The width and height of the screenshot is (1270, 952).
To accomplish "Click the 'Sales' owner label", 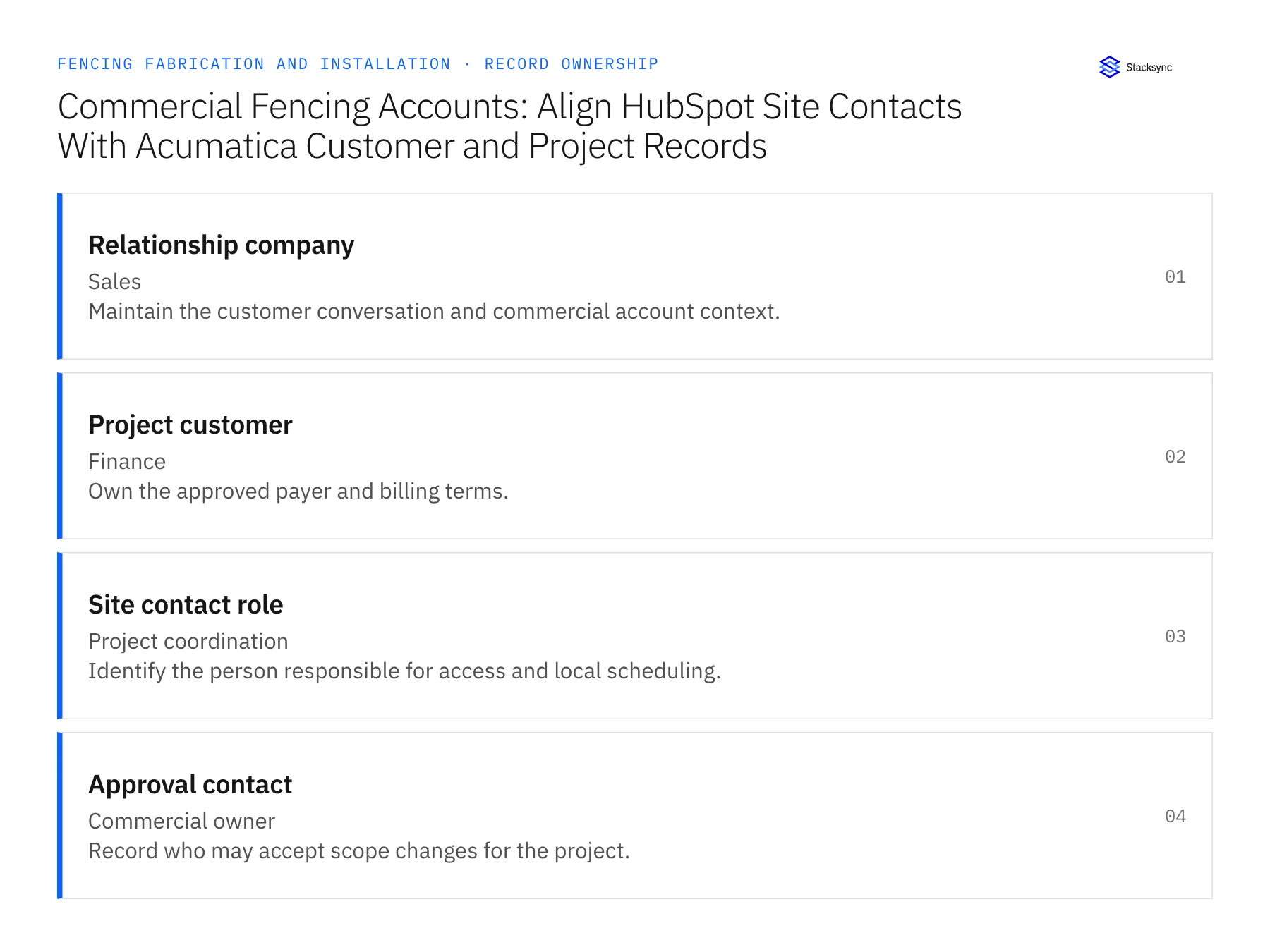I will pyautogui.click(x=114, y=282).
